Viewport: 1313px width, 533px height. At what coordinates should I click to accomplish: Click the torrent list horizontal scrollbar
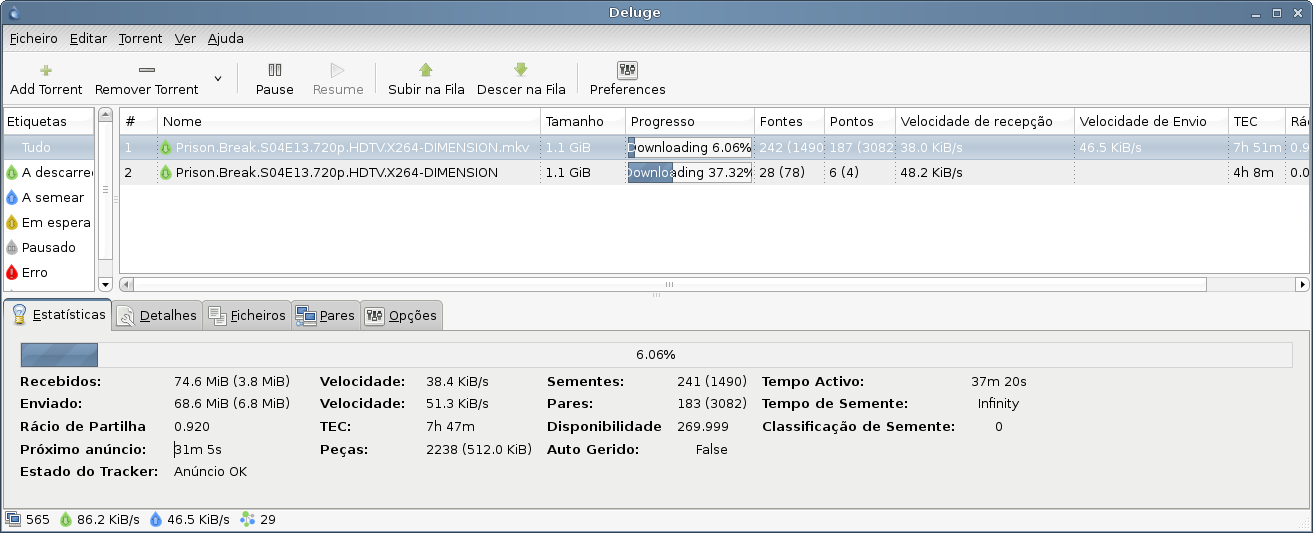668,285
